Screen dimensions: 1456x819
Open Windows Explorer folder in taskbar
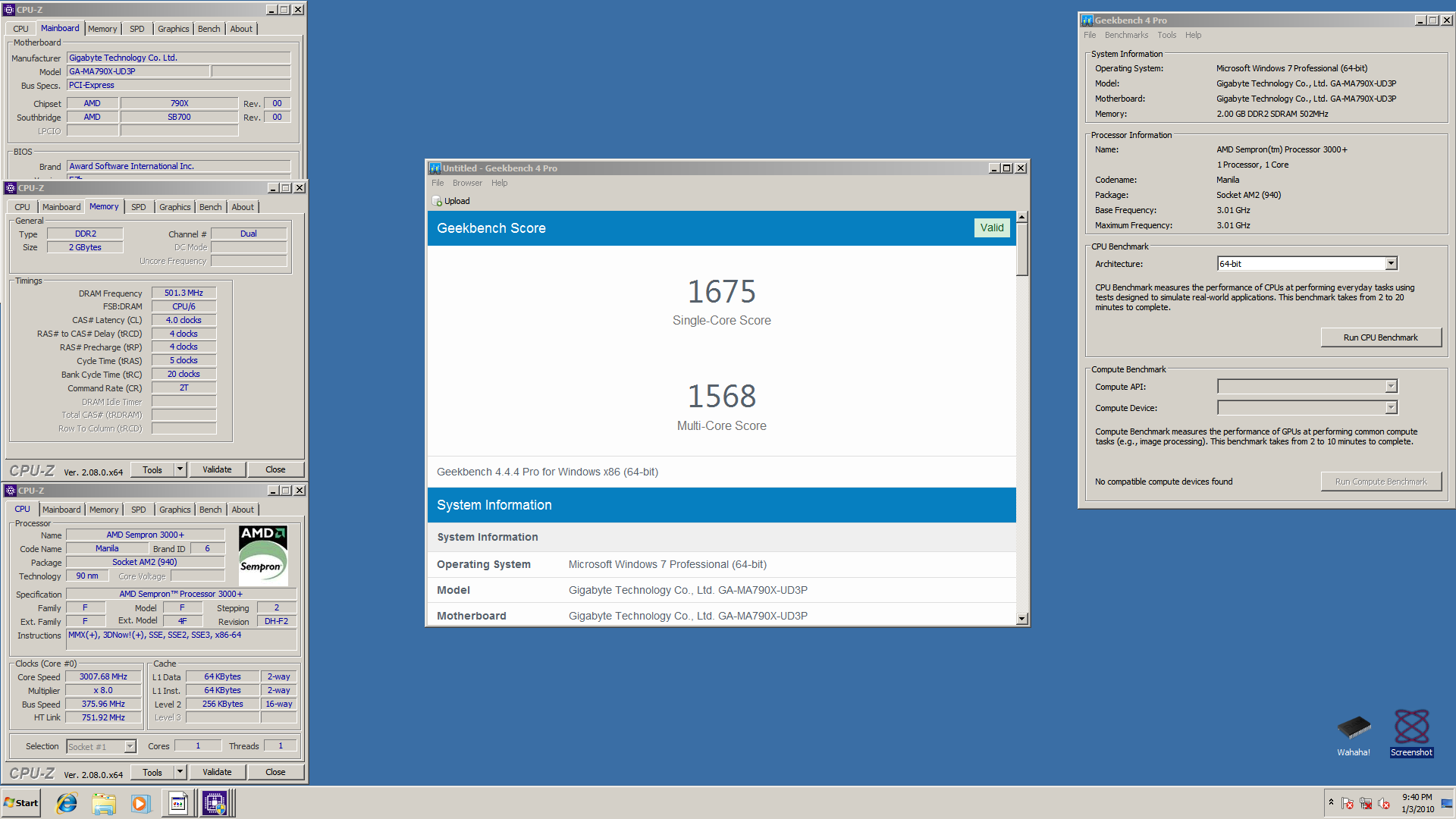[104, 803]
